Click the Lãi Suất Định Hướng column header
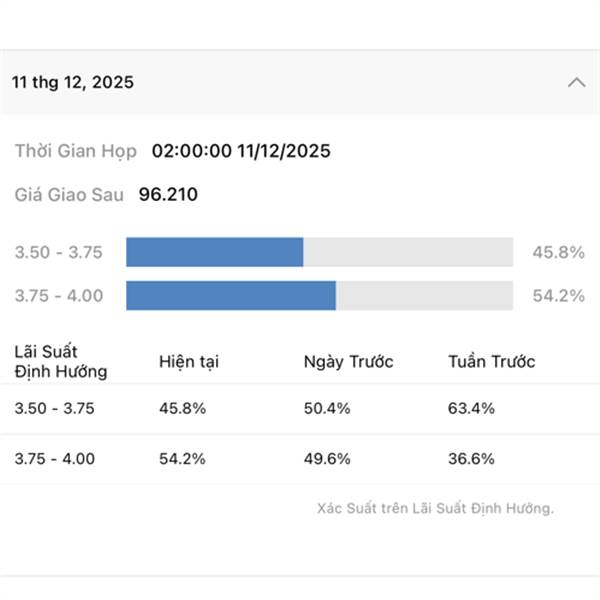The image size is (600, 600). coord(61,362)
